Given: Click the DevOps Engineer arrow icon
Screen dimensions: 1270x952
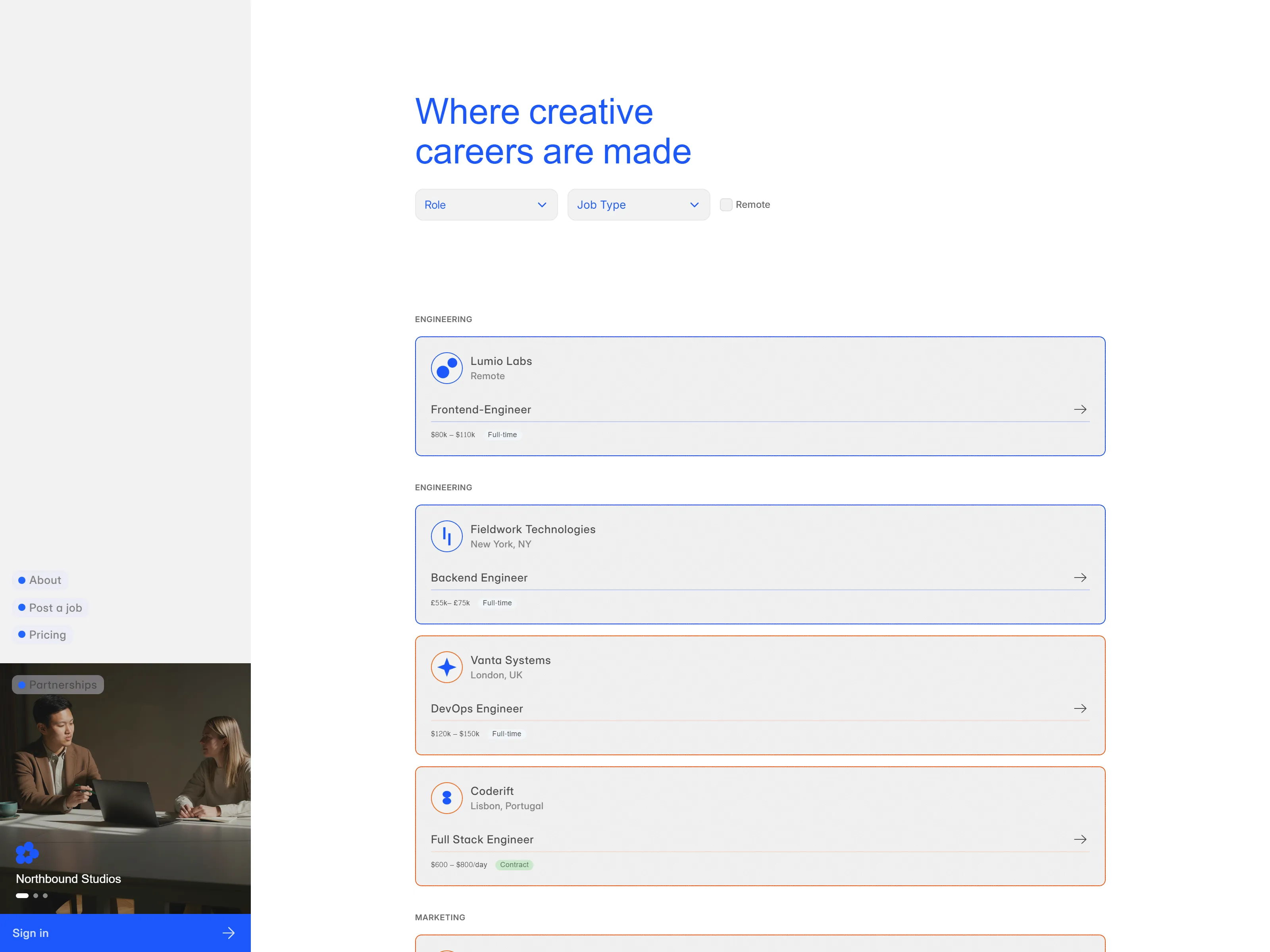Looking at the screenshot, I should pos(1080,708).
